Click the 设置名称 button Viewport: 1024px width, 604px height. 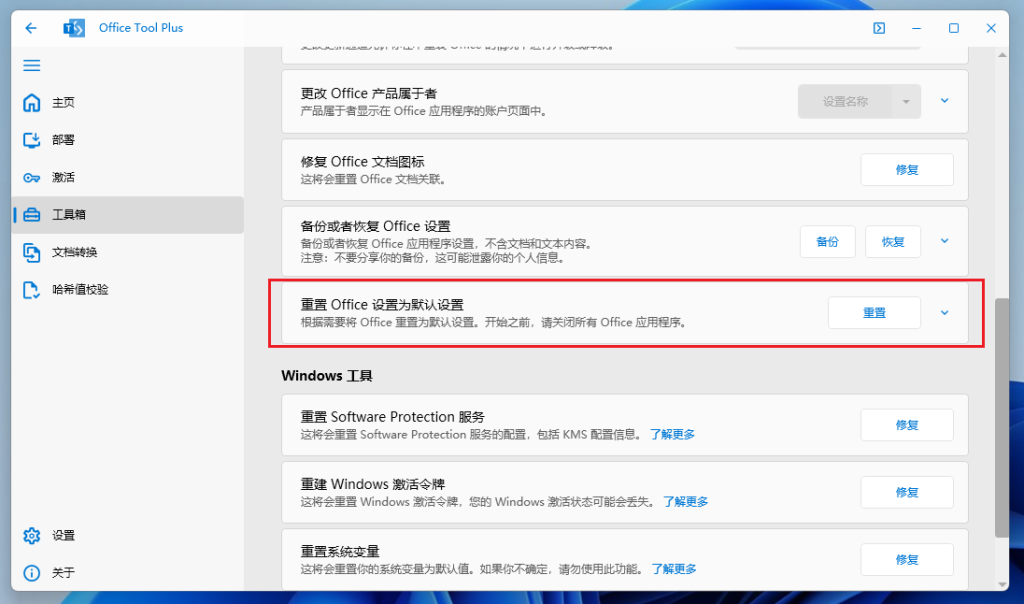[x=844, y=101]
